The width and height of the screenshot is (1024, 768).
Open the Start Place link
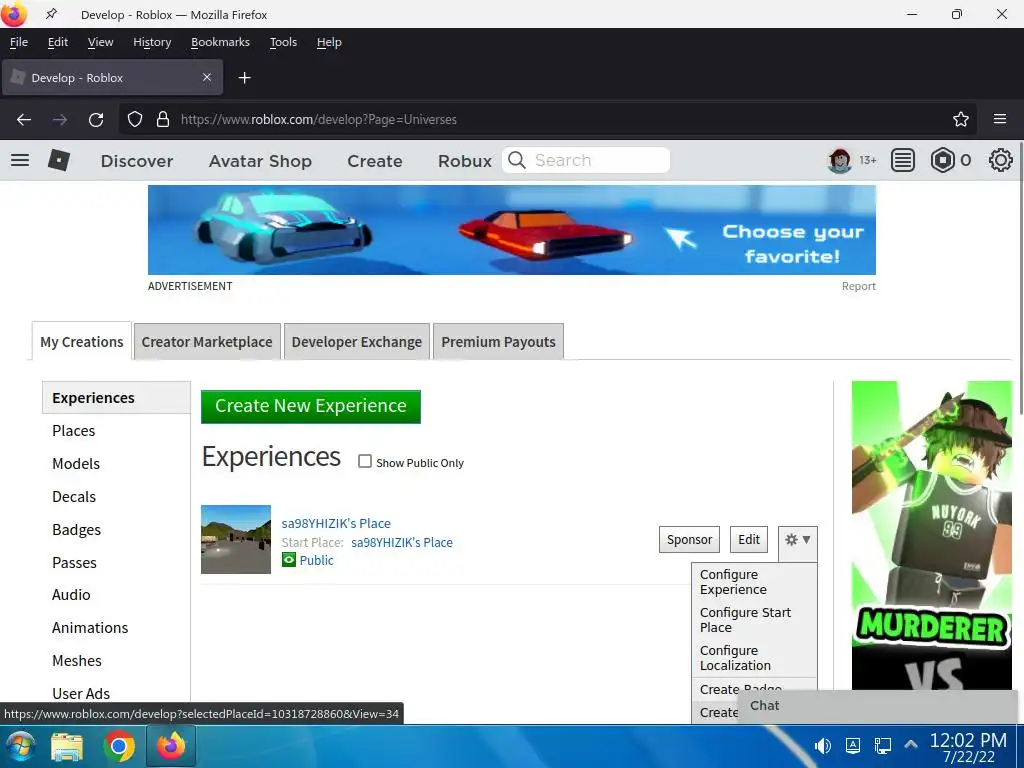point(402,542)
